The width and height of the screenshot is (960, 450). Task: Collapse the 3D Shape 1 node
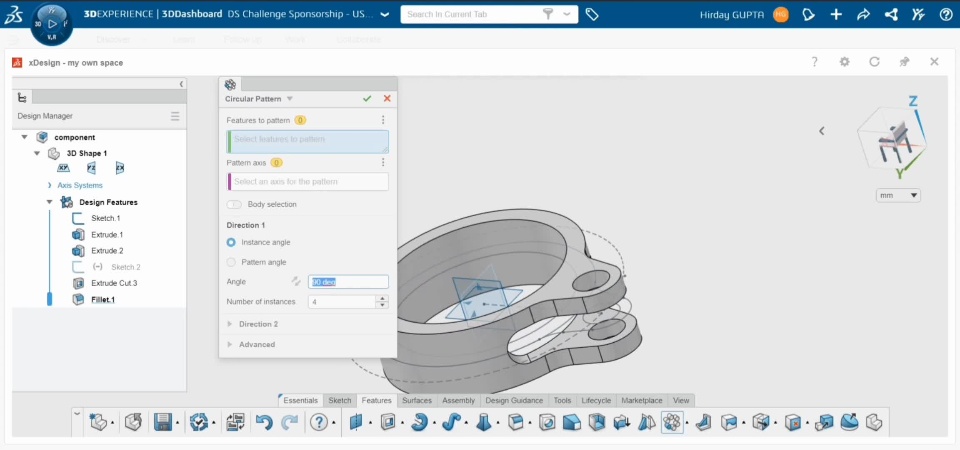click(37, 153)
